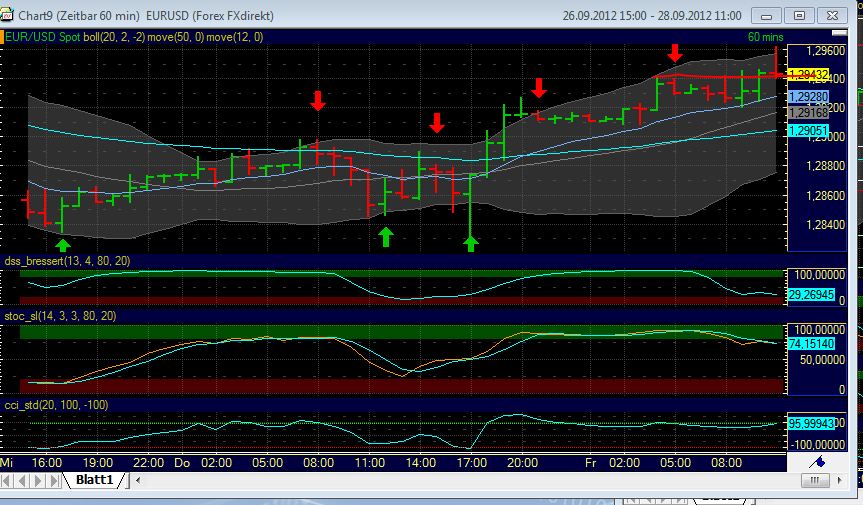Viewport: 863px width, 505px height.
Task: Minimize the Chart9 window
Action: point(766,16)
